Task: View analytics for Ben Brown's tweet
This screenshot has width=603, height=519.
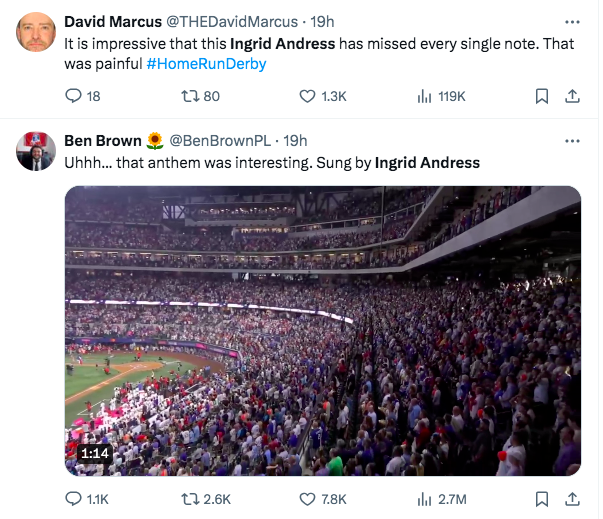Action: point(423,499)
